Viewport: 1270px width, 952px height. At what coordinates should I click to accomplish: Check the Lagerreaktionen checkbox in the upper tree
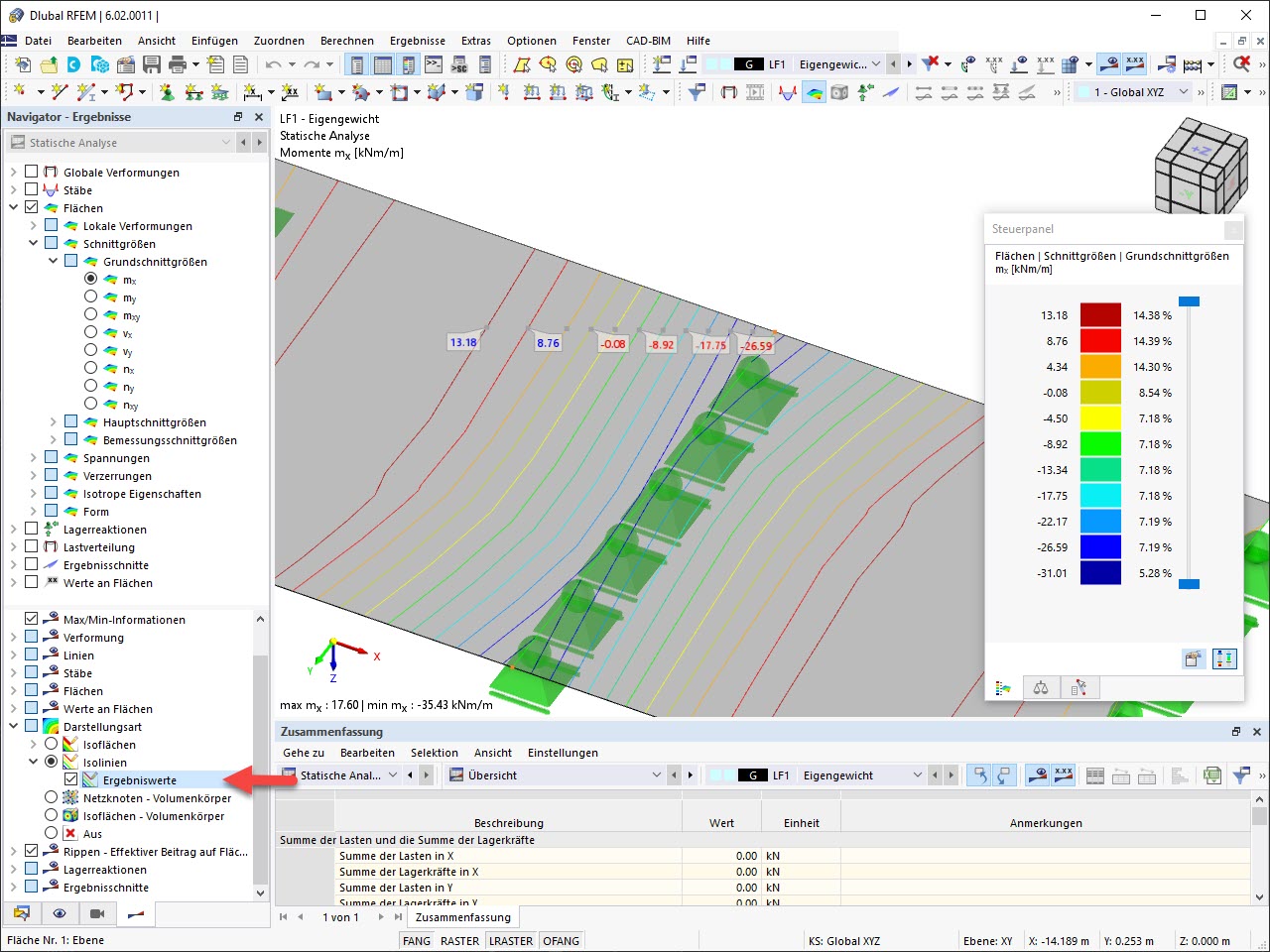pyautogui.click(x=31, y=530)
